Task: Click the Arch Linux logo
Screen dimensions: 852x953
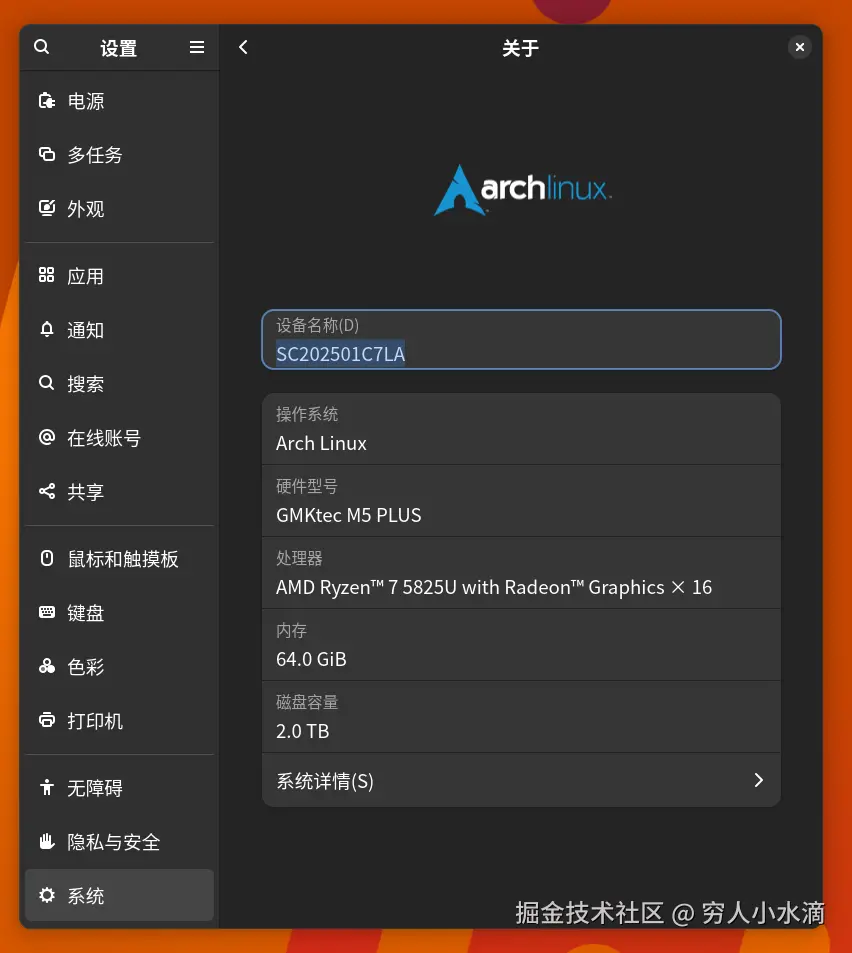Action: (x=523, y=190)
